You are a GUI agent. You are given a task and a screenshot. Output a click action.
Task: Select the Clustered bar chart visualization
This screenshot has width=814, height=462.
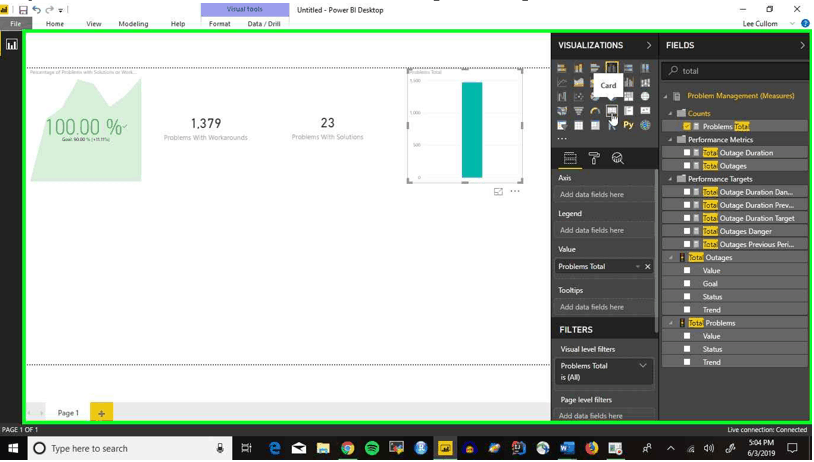tap(595, 67)
